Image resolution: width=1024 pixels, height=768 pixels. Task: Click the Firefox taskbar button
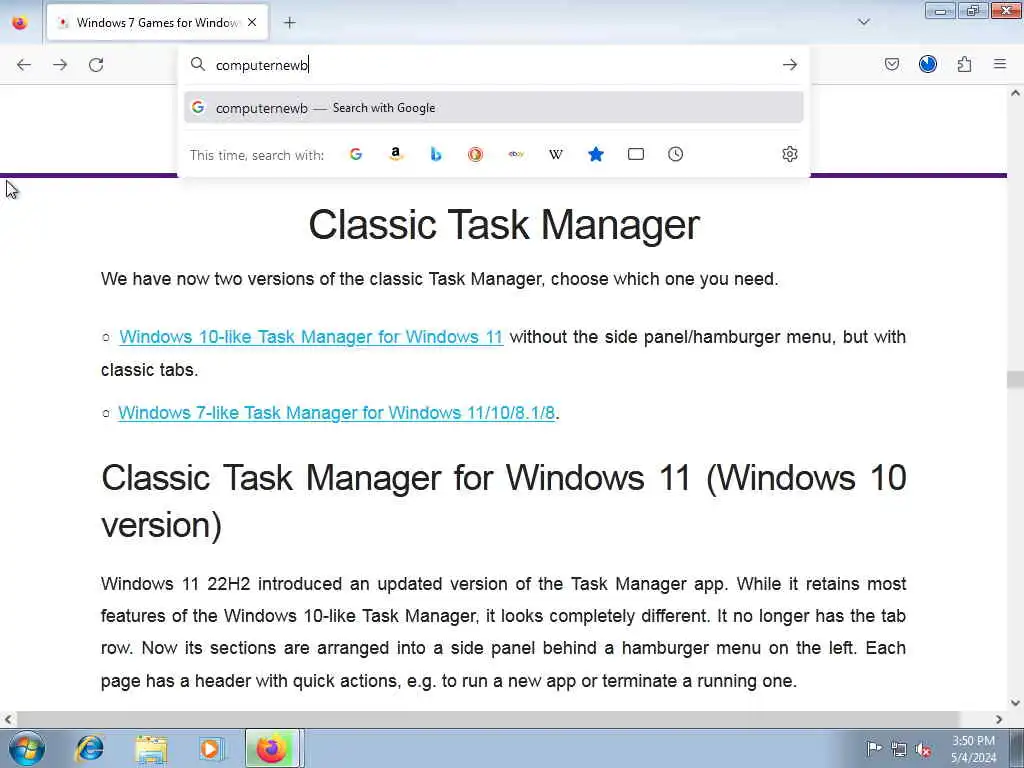click(x=272, y=748)
